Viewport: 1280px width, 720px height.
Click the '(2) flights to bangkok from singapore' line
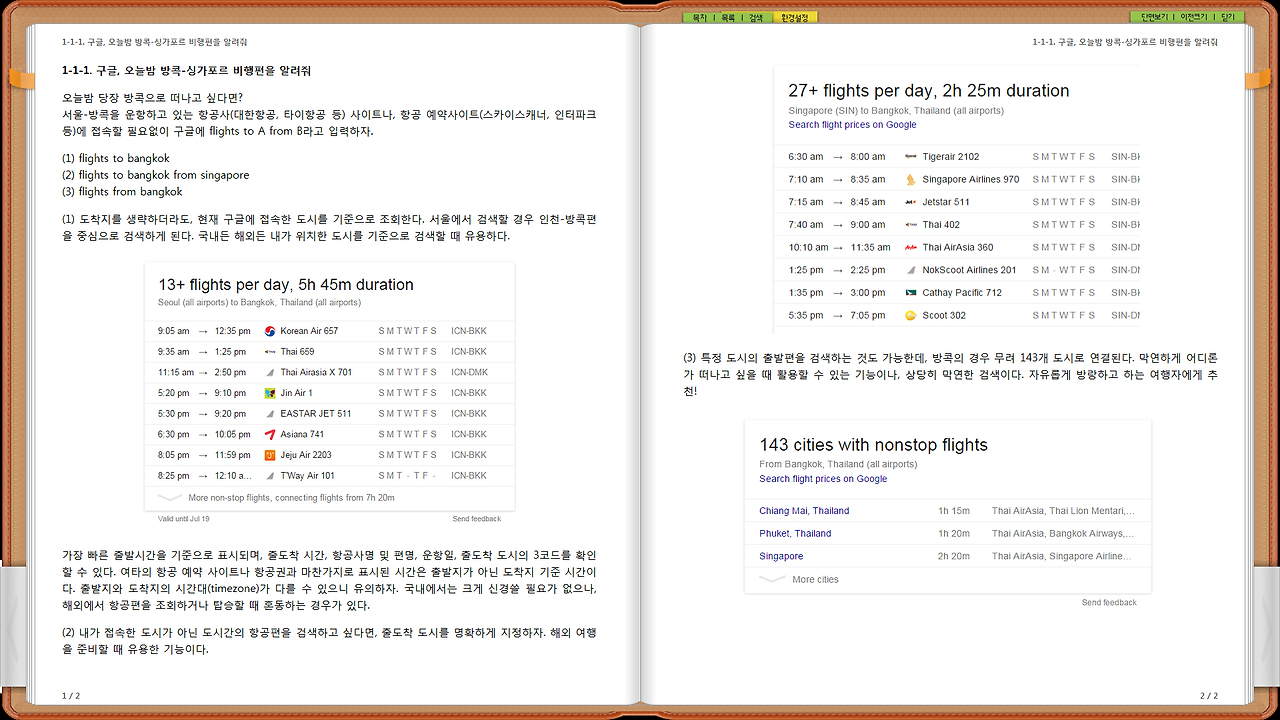[155, 175]
